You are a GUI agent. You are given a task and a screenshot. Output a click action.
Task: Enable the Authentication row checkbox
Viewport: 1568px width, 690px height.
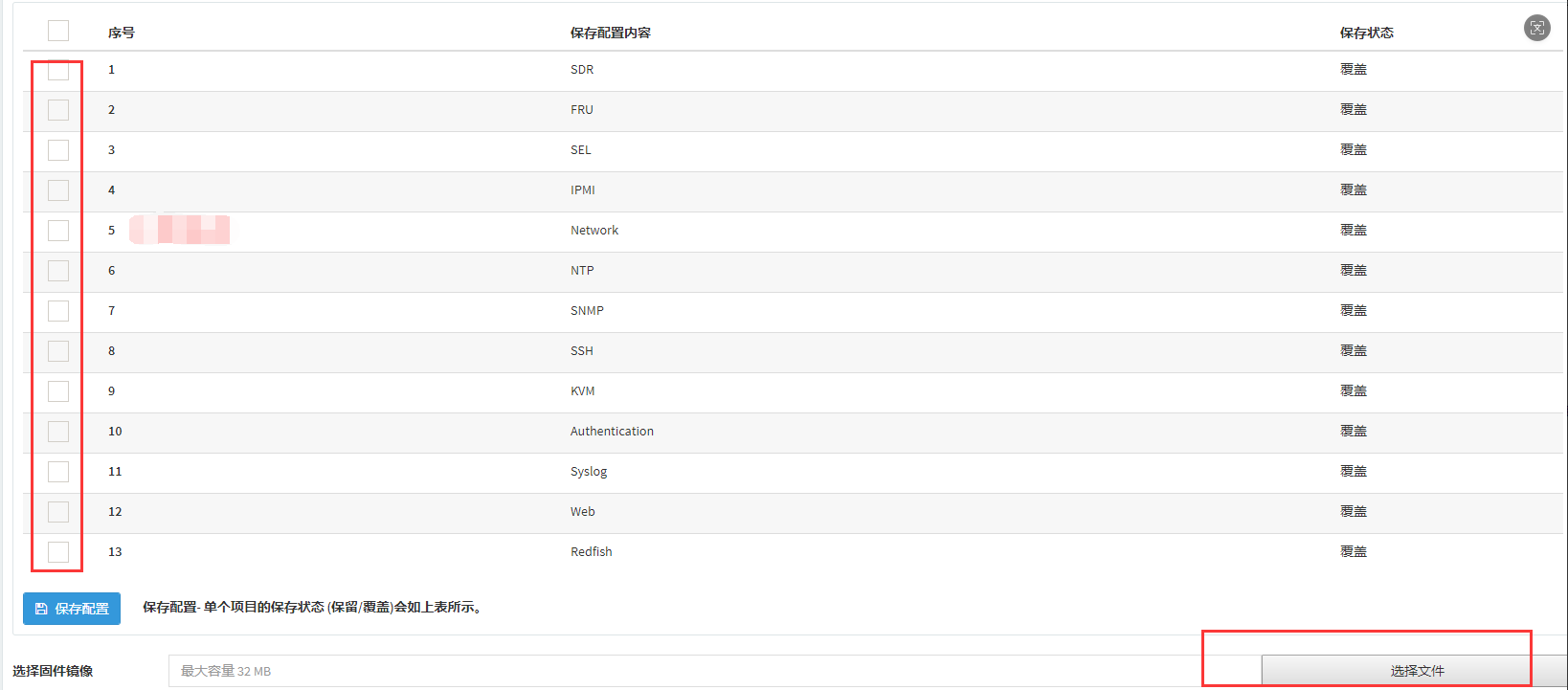(x=58, y=432)
